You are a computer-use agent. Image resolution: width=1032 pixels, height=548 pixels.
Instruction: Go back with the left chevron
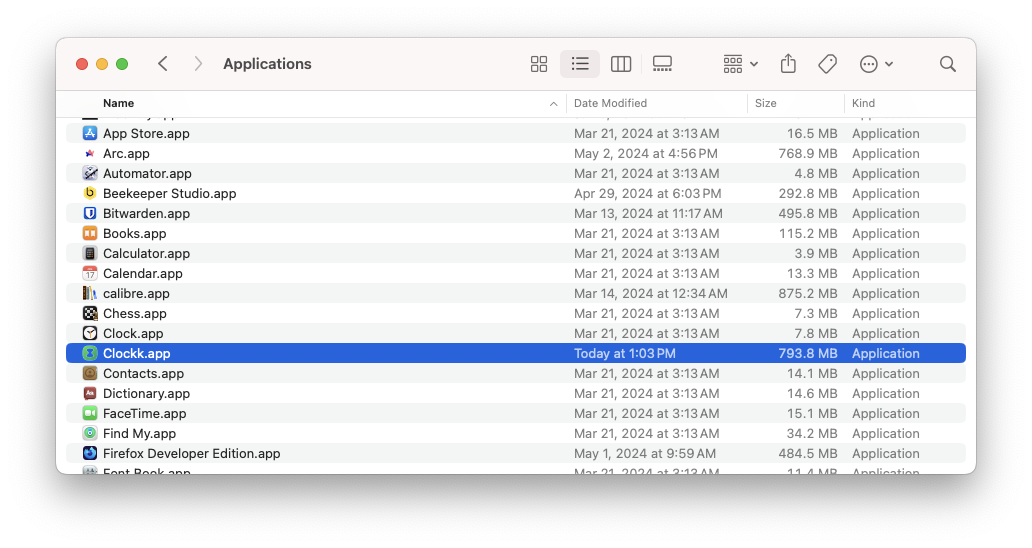(x=163, y=64)
